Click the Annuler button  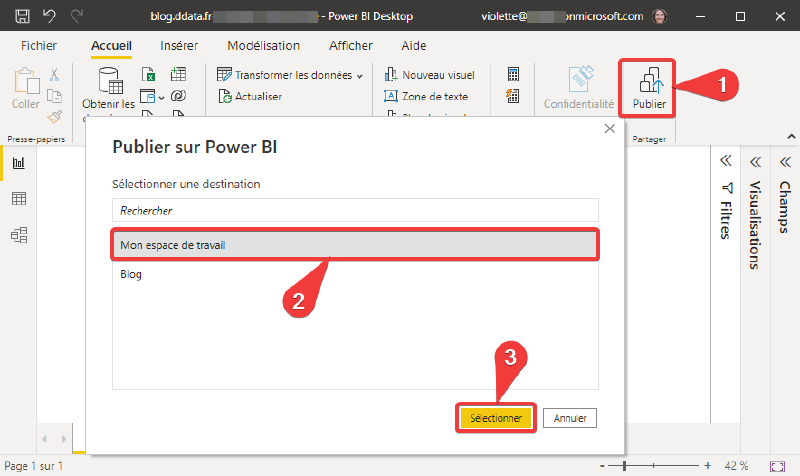570,418
